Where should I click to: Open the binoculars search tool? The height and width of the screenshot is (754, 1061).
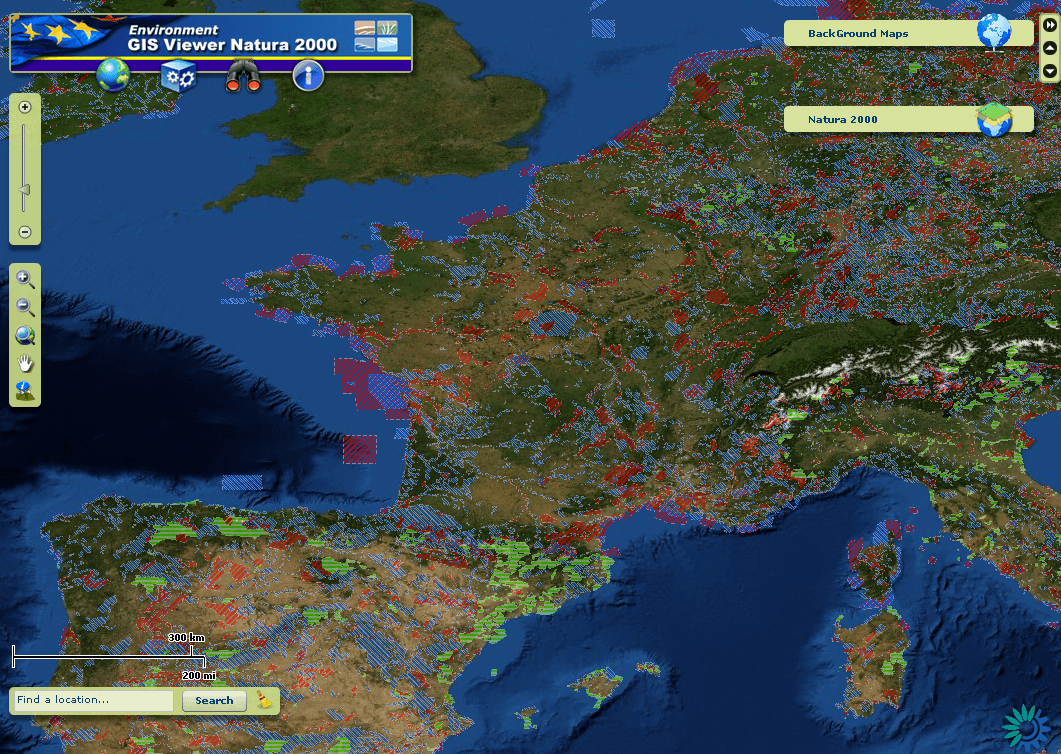click(243, 75)
